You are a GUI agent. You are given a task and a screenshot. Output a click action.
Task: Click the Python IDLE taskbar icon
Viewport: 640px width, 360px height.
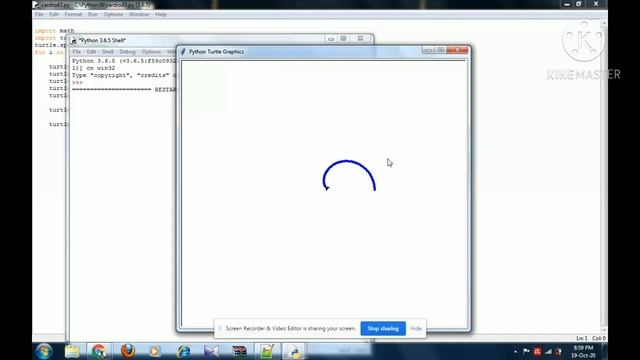(x=295, y=351)
